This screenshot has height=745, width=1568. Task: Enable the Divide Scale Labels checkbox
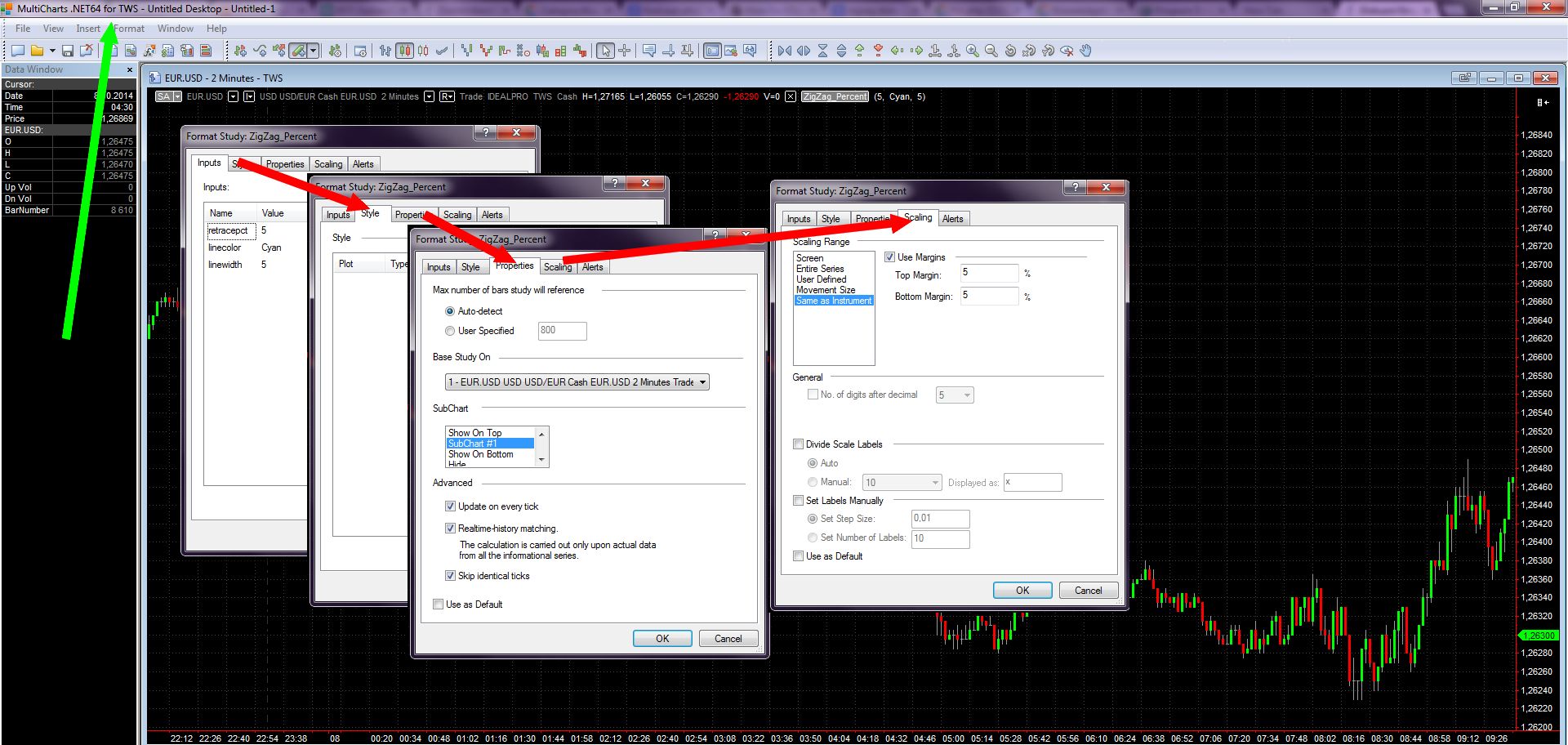(799, 444)
